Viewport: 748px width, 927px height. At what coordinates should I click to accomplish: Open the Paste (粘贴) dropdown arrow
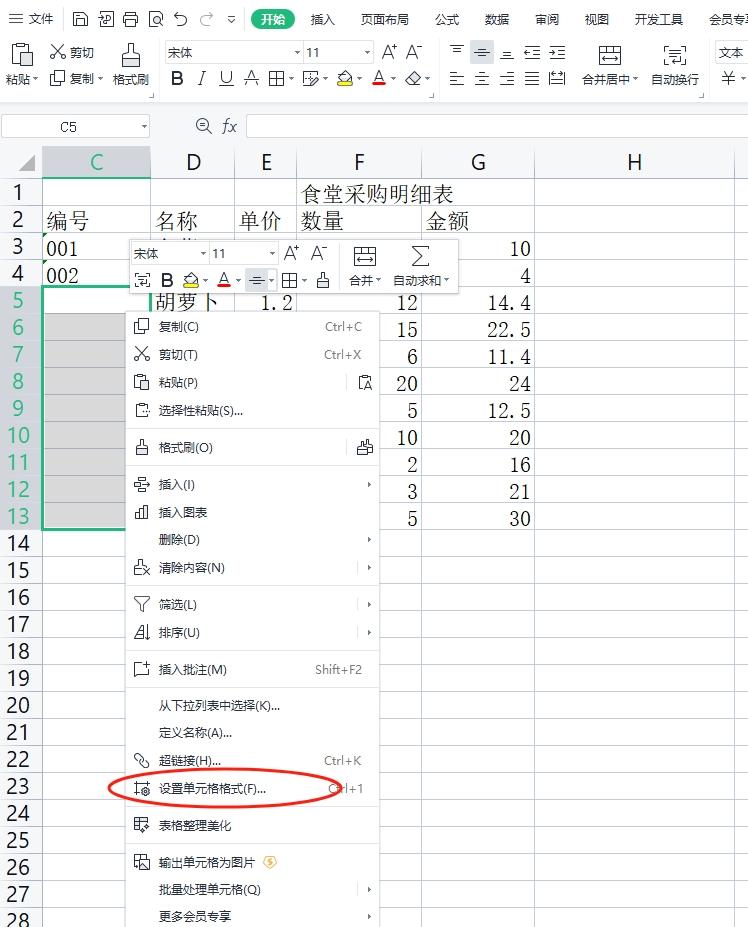coord(36,79)
